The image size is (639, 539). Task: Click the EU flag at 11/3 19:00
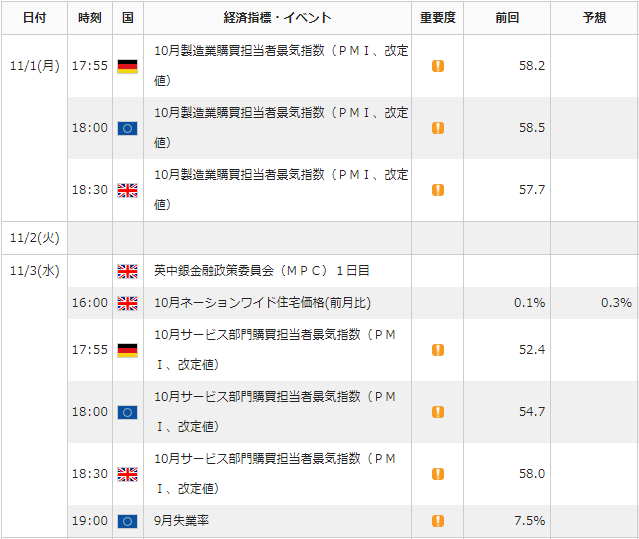point(128,521)
